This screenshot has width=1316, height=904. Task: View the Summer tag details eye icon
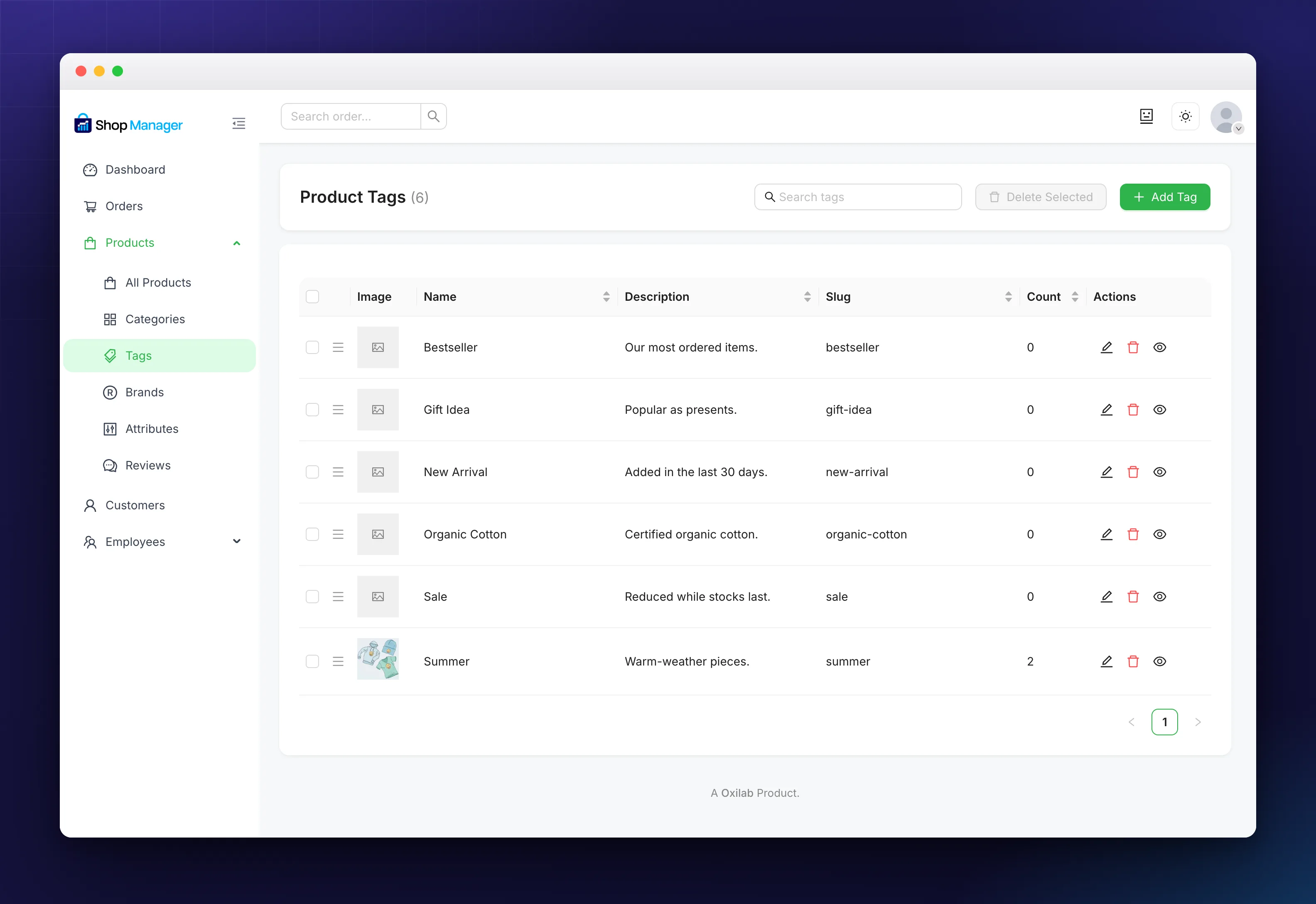pyautogui.click(x=1160, y=661)
